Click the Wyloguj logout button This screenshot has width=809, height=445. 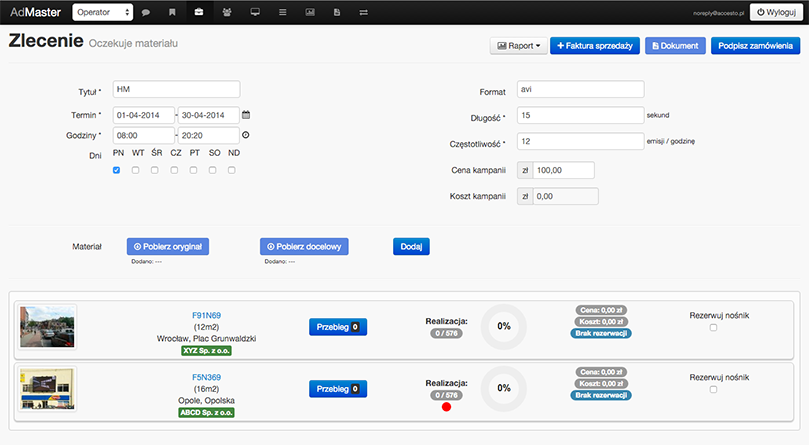coord(776,12)
